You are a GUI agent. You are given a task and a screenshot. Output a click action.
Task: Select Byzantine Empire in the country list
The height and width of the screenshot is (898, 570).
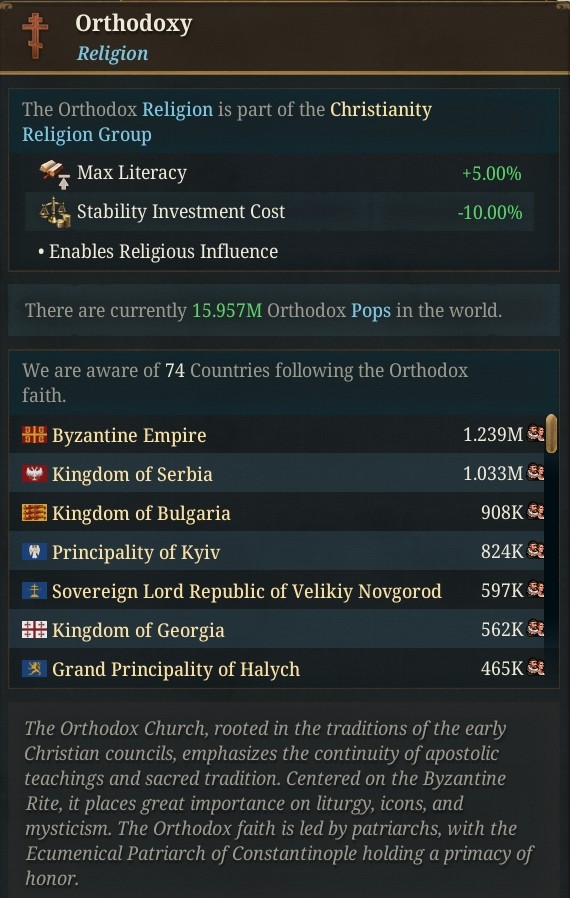(x=277, y=435)
